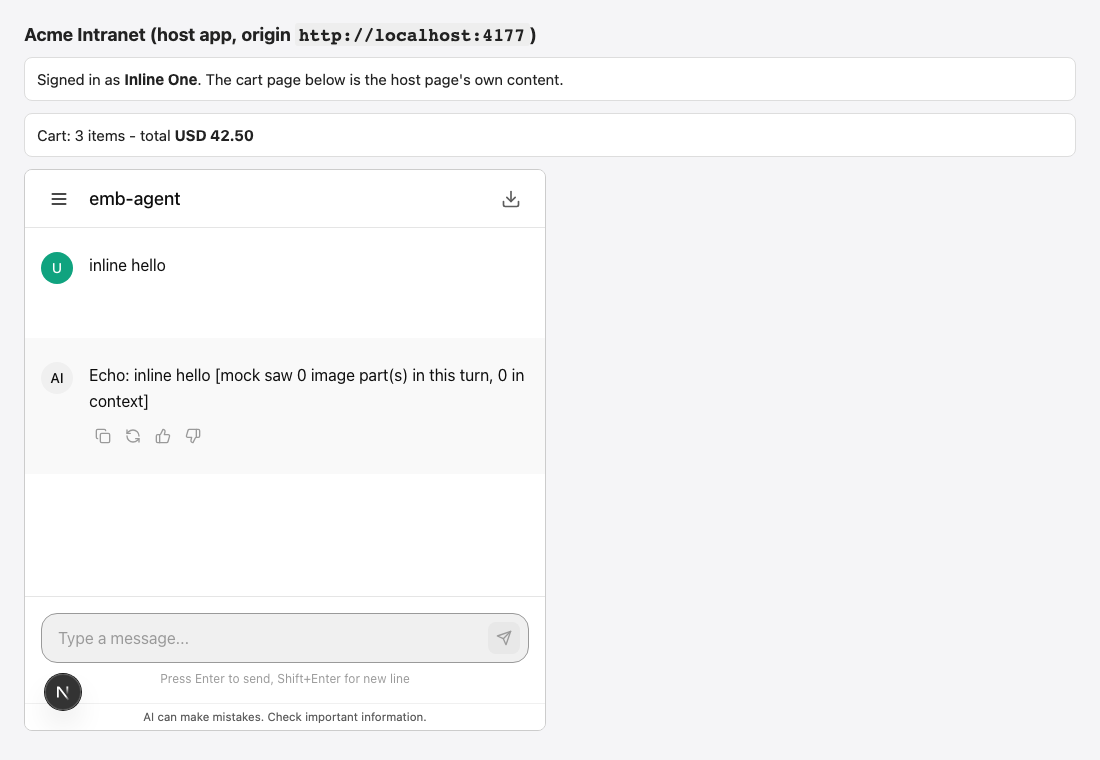Click the cart total USD 42.50 banner
Image resolution: width=1100 pixels, height=760 pixels.
(x=550, y=135)
